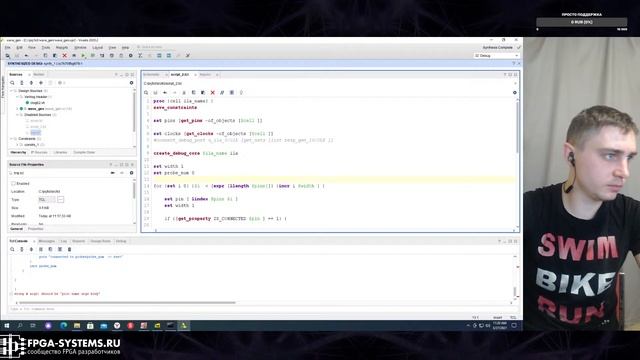Select the Compile Order tab

[84, 152]
